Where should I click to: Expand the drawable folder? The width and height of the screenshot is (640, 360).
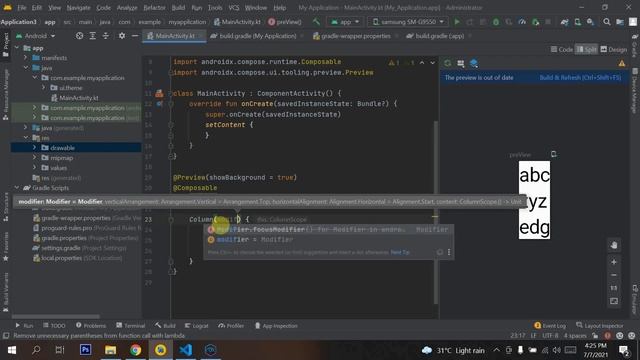[35, 147]
